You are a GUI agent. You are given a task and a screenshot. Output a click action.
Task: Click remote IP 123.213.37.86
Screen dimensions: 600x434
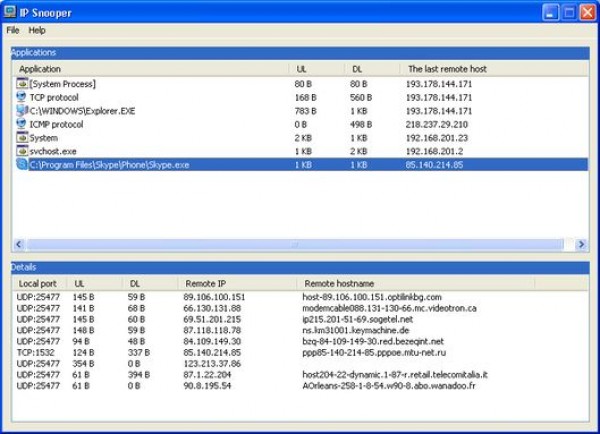click(212, 364)
